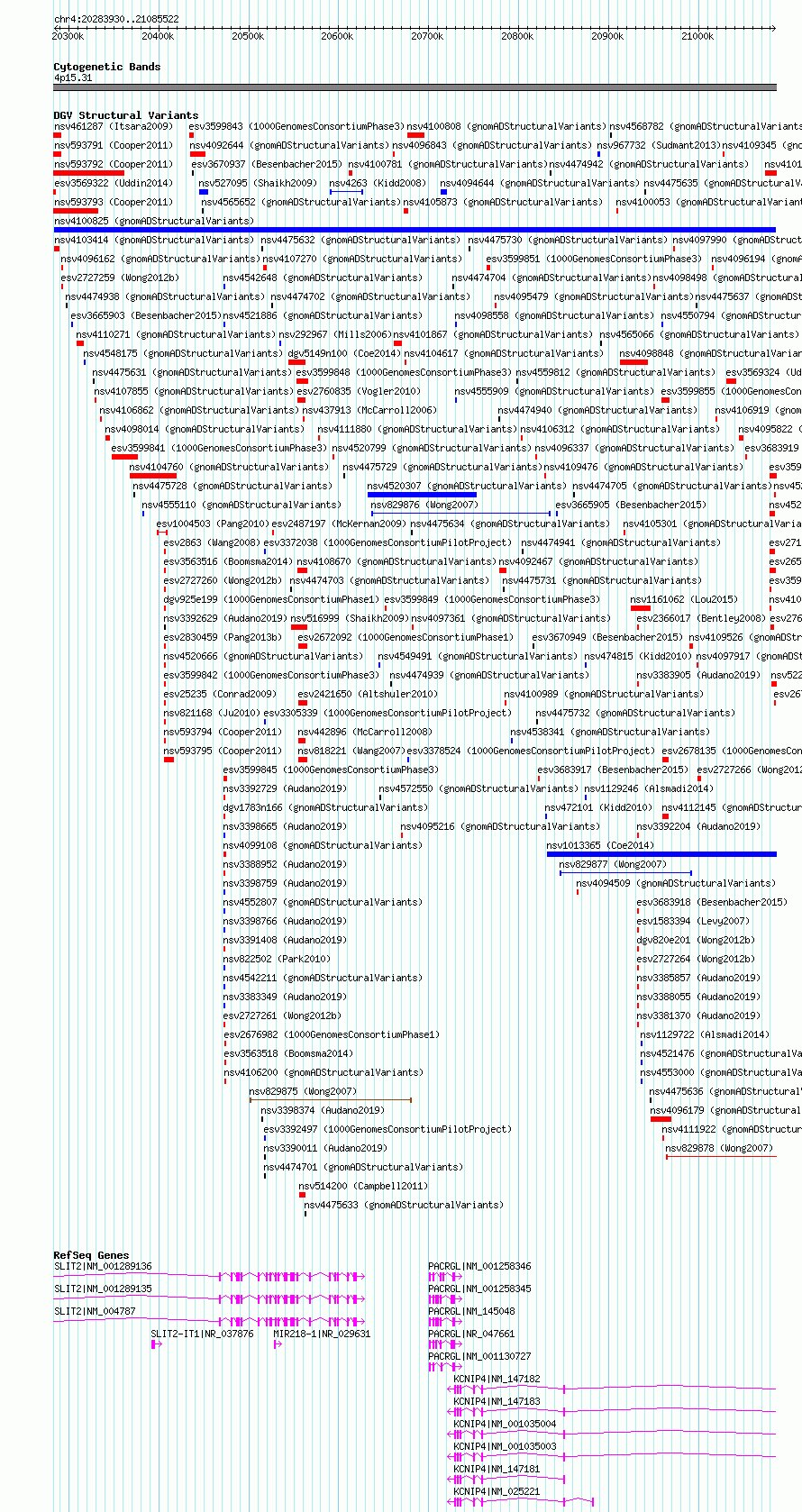Screen dimensions: 802x1512
Task: Click the 20500k ruler tick label
Action: point(248,36)
